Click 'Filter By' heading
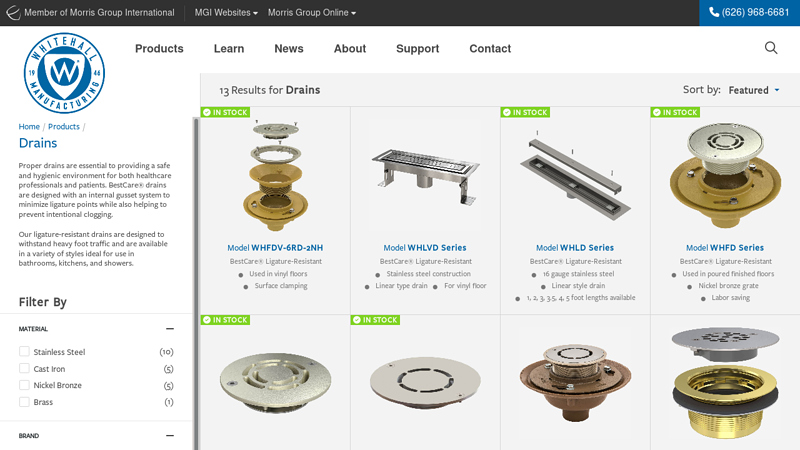The image size is (800, 450). point(43,302)
